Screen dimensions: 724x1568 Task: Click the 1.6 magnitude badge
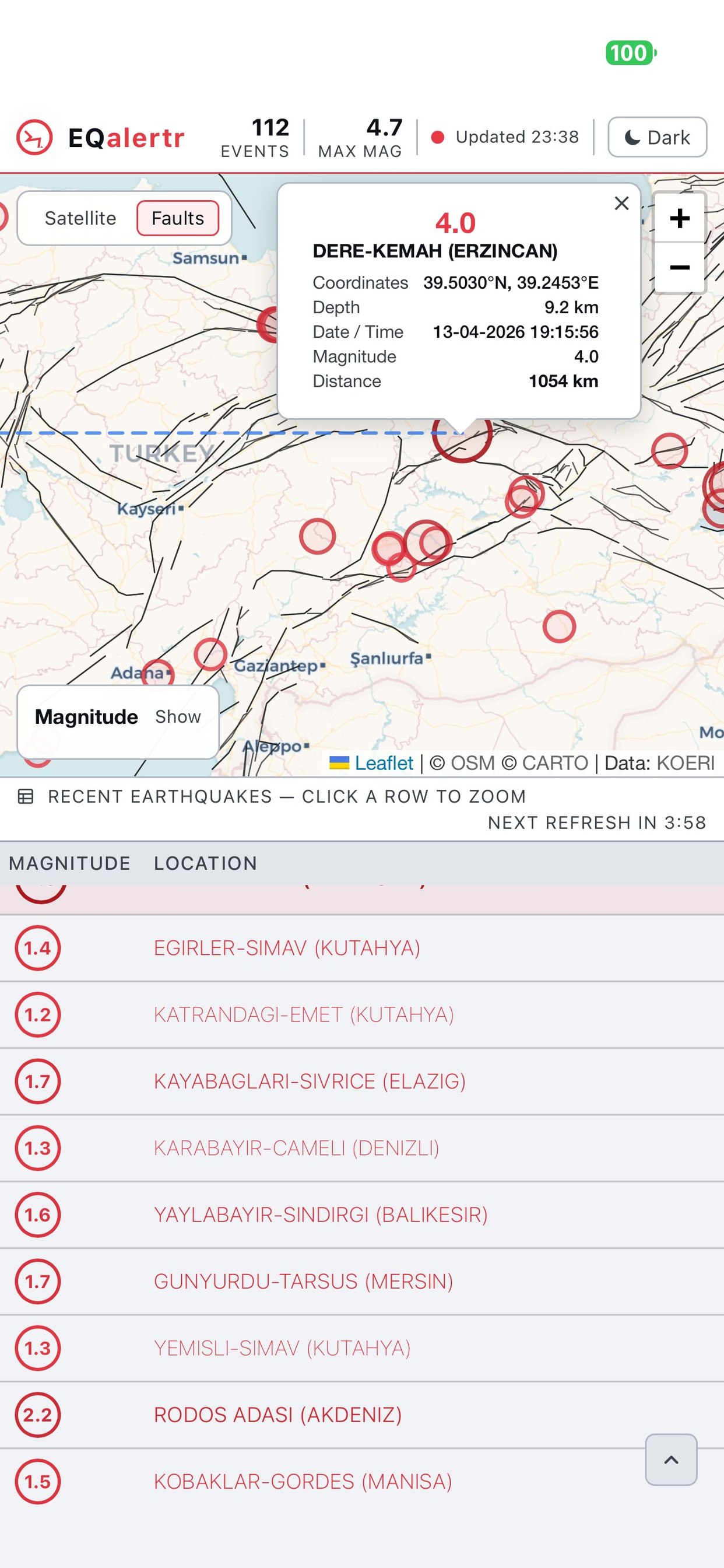(x=38, y=1214)
